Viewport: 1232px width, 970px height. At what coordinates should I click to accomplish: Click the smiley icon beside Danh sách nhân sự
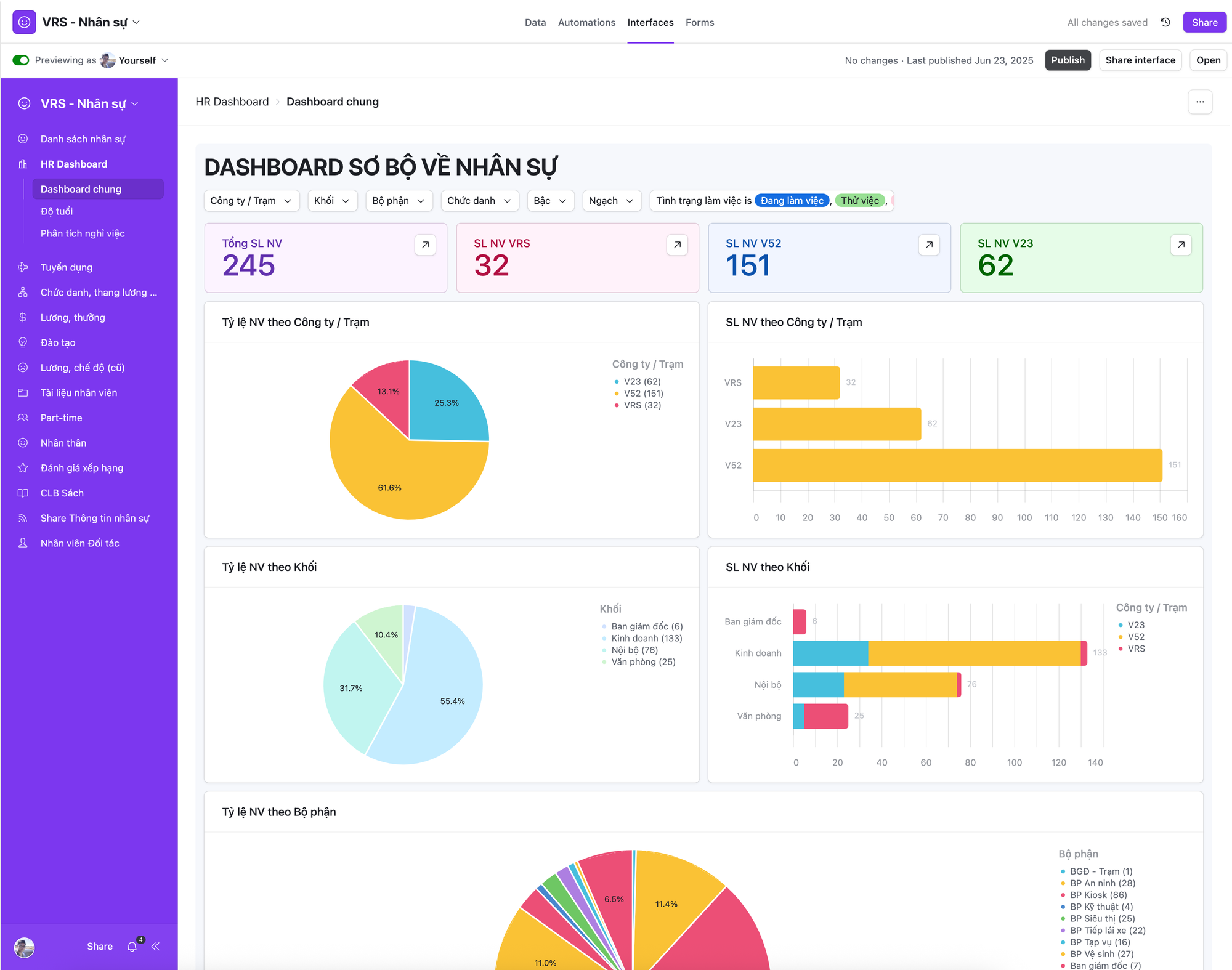point(23,139)
